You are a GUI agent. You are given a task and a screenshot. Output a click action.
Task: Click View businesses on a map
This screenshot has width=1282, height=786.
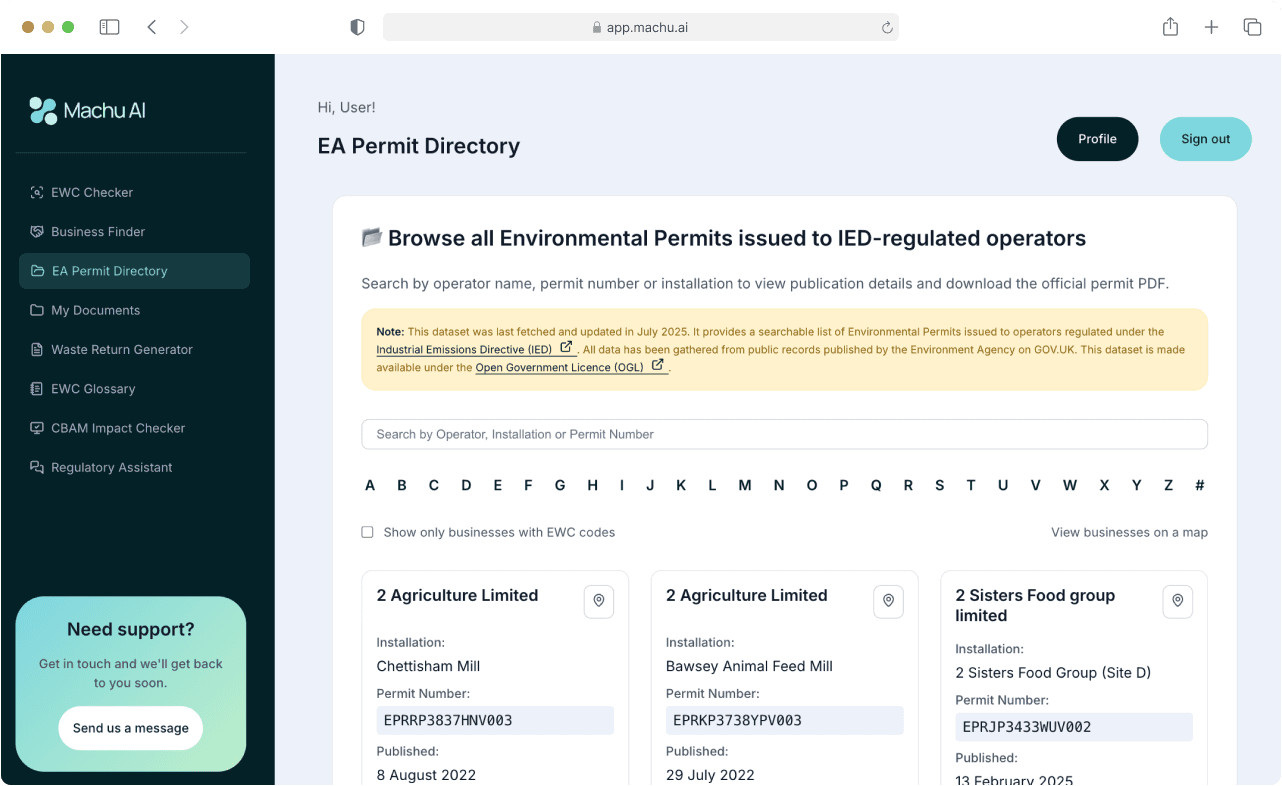point(1129,532)
